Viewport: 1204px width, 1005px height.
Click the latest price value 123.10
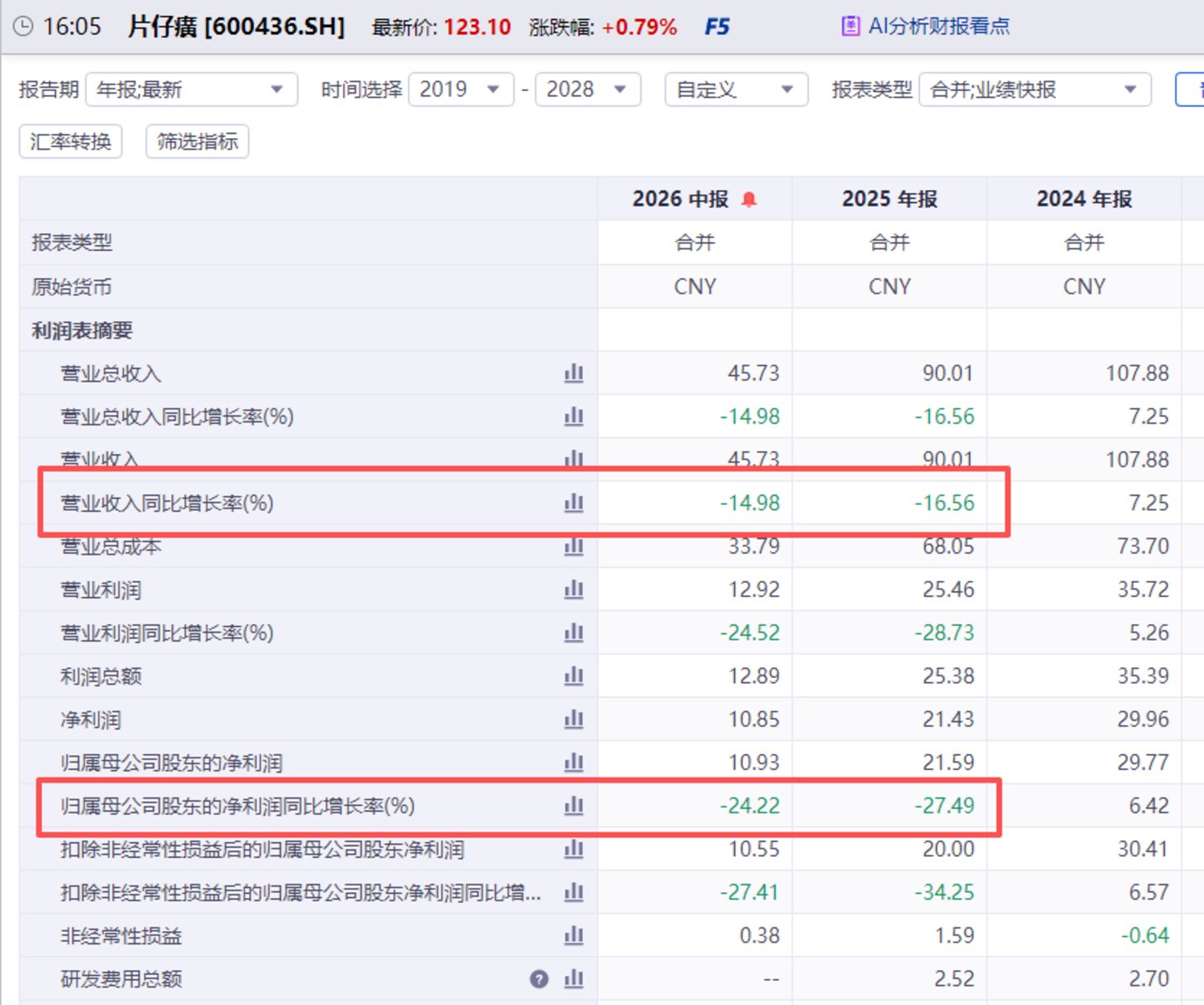477,27
